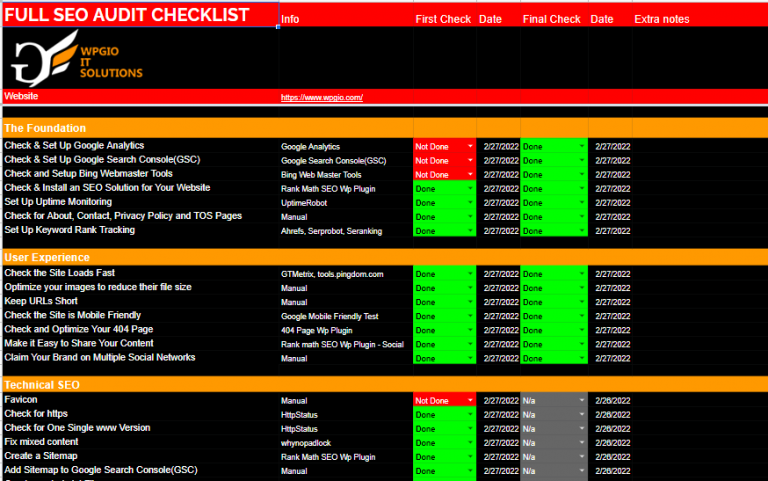The width and height of the screenshot is (768, 481).
Task: Select the FULL SEO AUDIT CHECKLIST title cell
Action: pyautogui.click(x=141, y=15)
